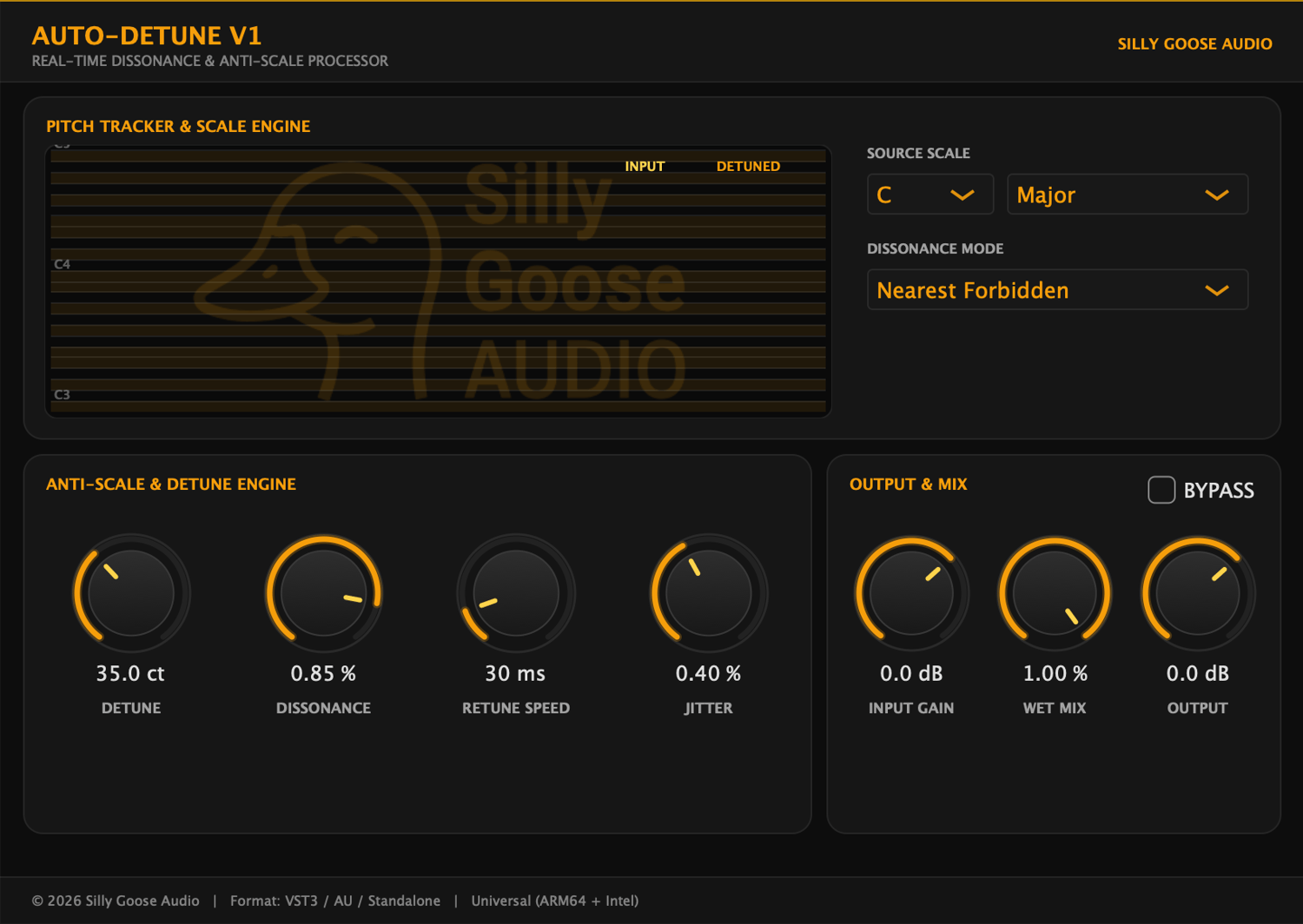Click the Retune Speed knob
Image resolution: width=1303 pixels, height=924 pixels.
coord(516,593)
